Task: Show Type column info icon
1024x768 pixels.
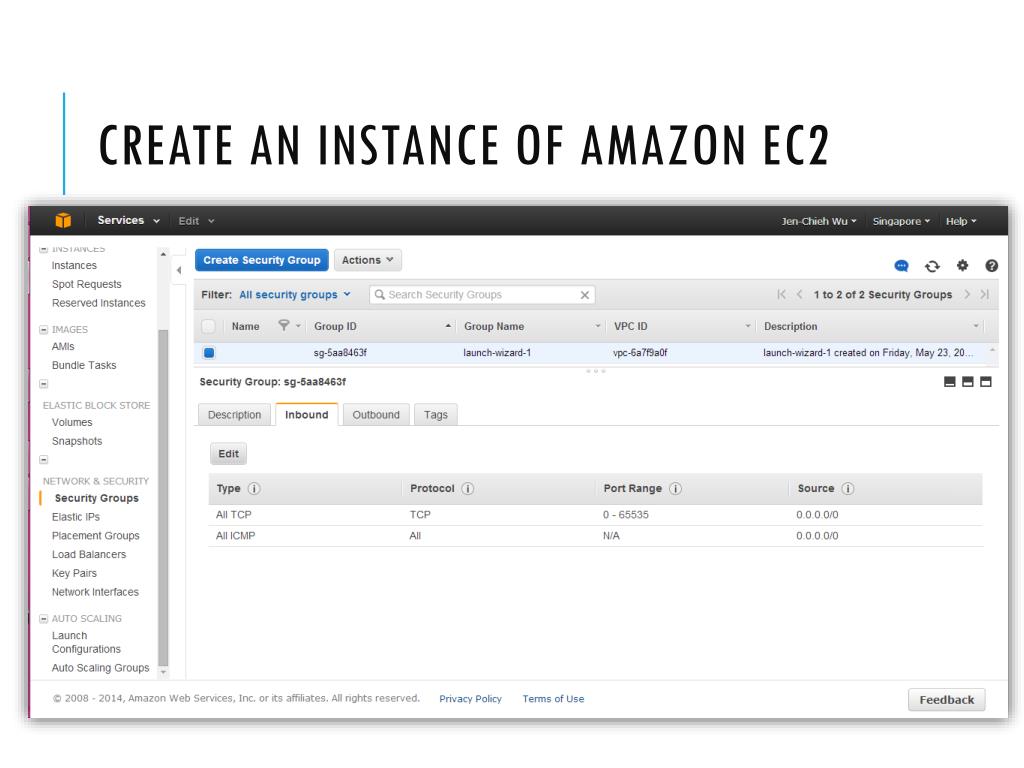Action: click(254, 488)
